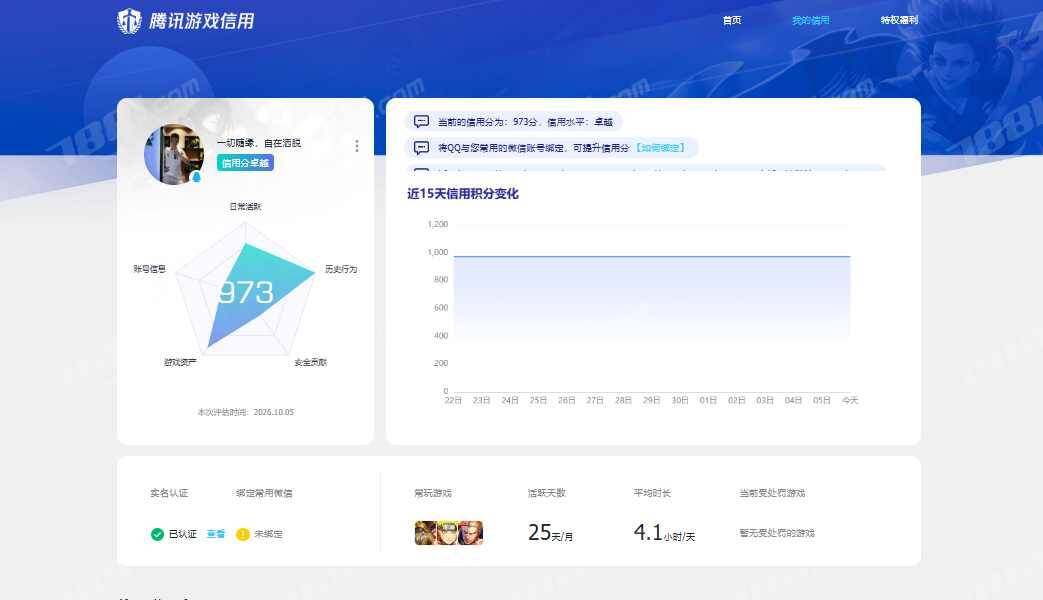
Task: Click the 暂无受处罚的游戏 text
Action: coord(777,533)
